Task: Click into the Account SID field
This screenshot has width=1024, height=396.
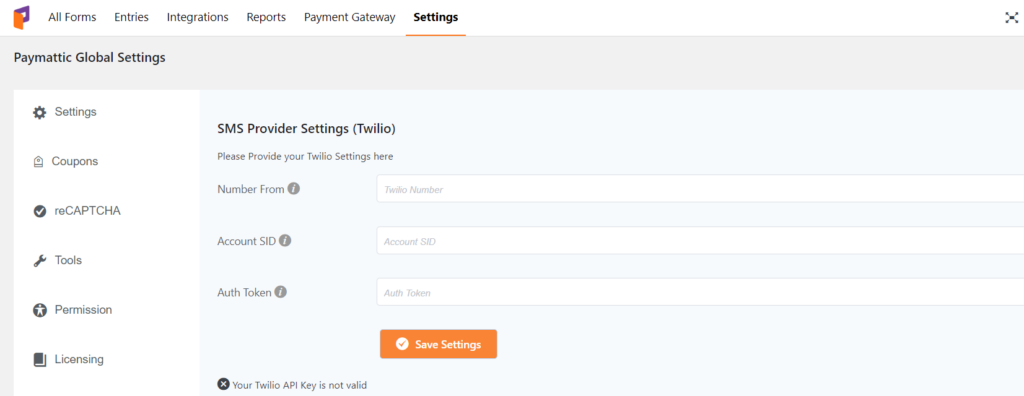Action: (x=700, y=240)
